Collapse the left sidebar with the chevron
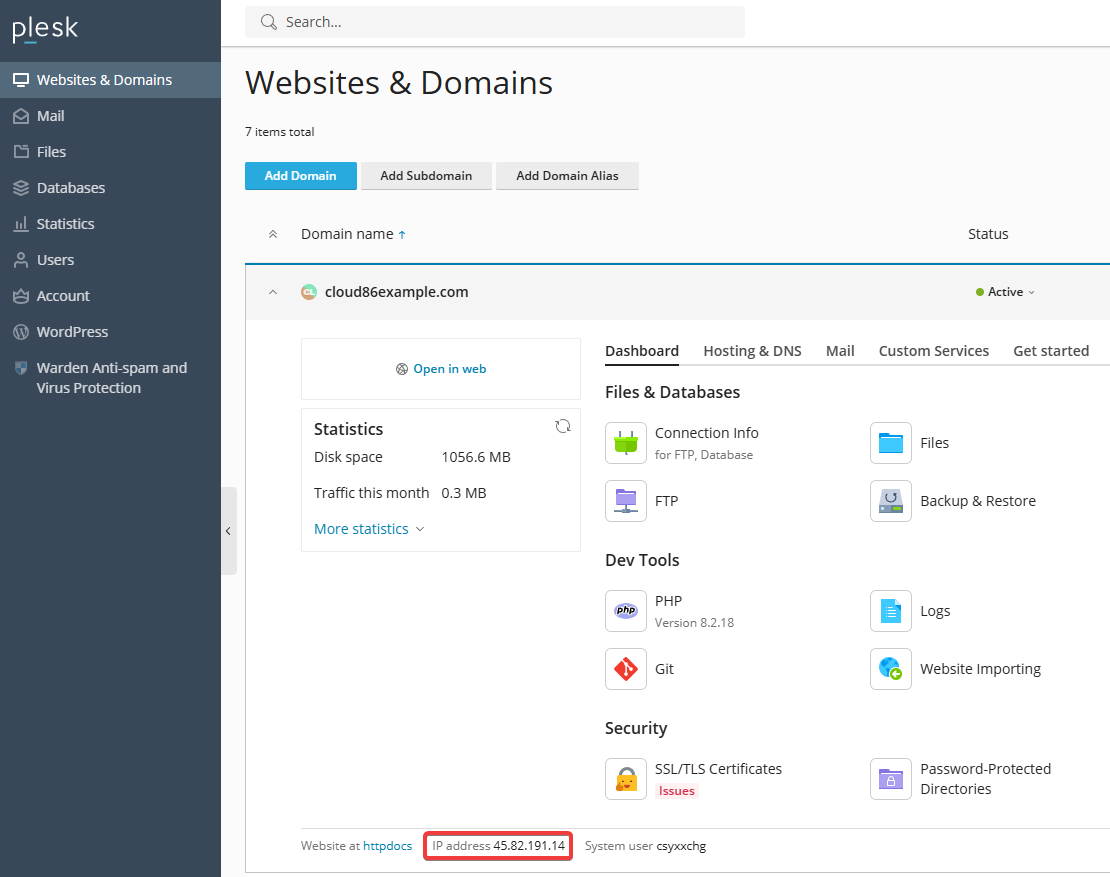This screenshot has width=1110, height=877. pyautogui.click(x=229, y=531)
